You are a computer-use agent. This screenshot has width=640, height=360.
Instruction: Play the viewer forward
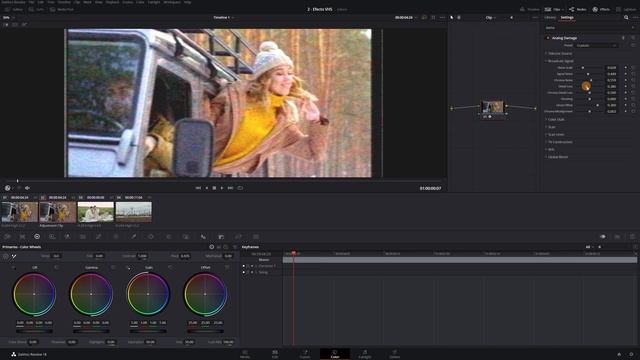pyautogui.click(x=222, y=188)
